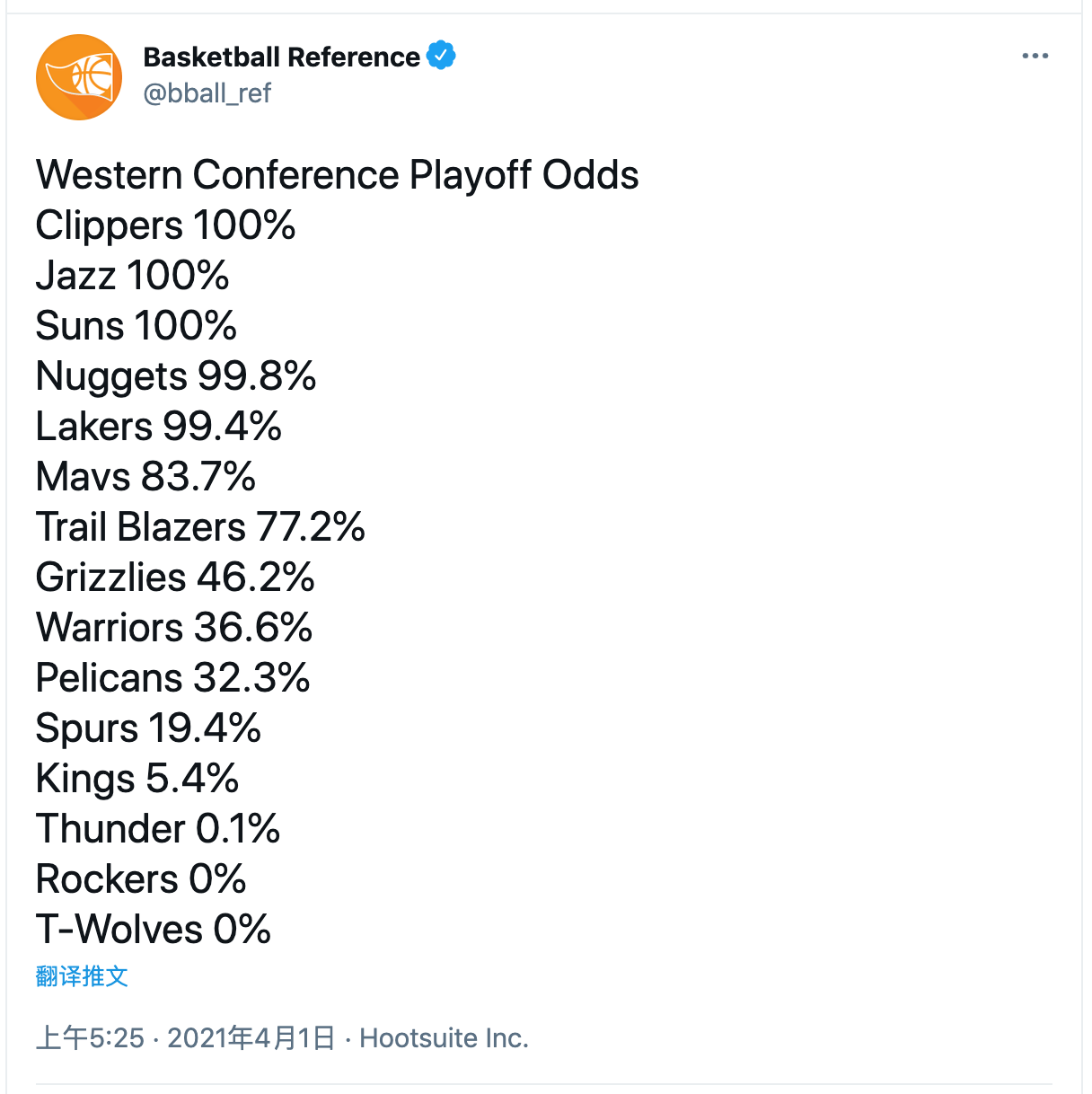The image size is (1092, 1094).
Task: Open the three-dot more options menu
Action: point(1035,56)
